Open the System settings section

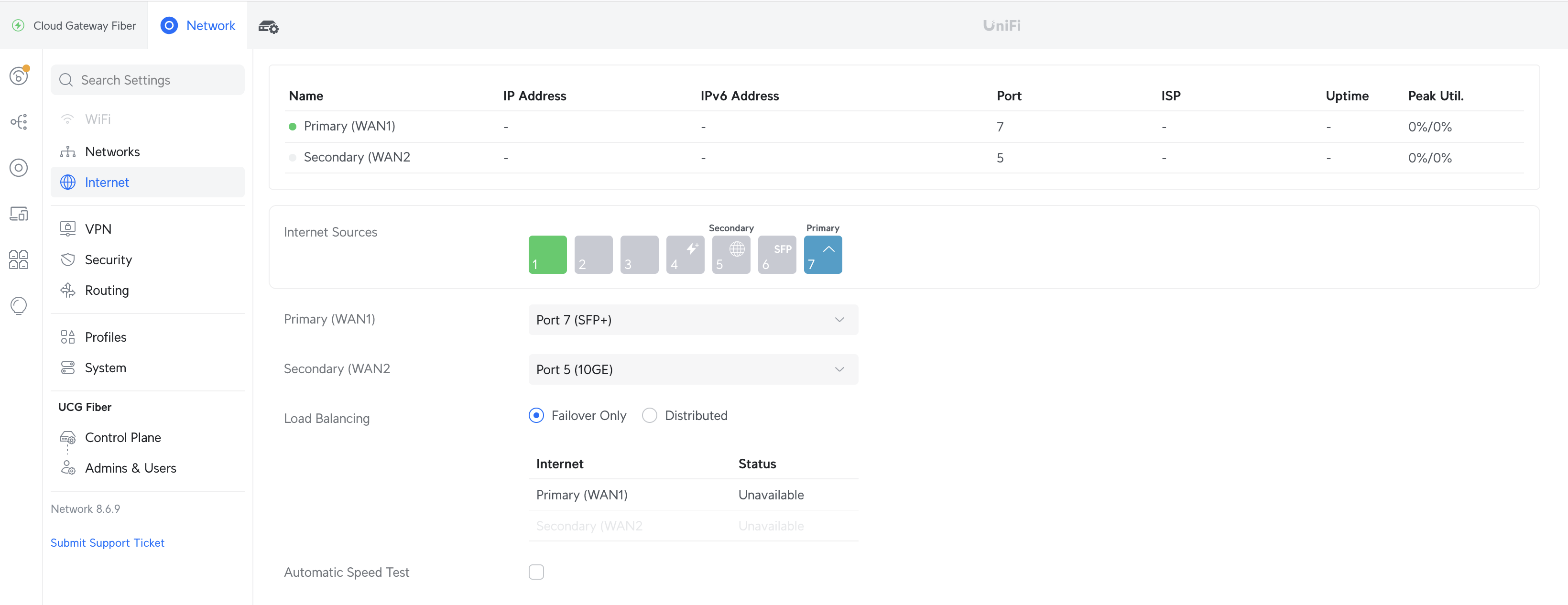(147, 367)
